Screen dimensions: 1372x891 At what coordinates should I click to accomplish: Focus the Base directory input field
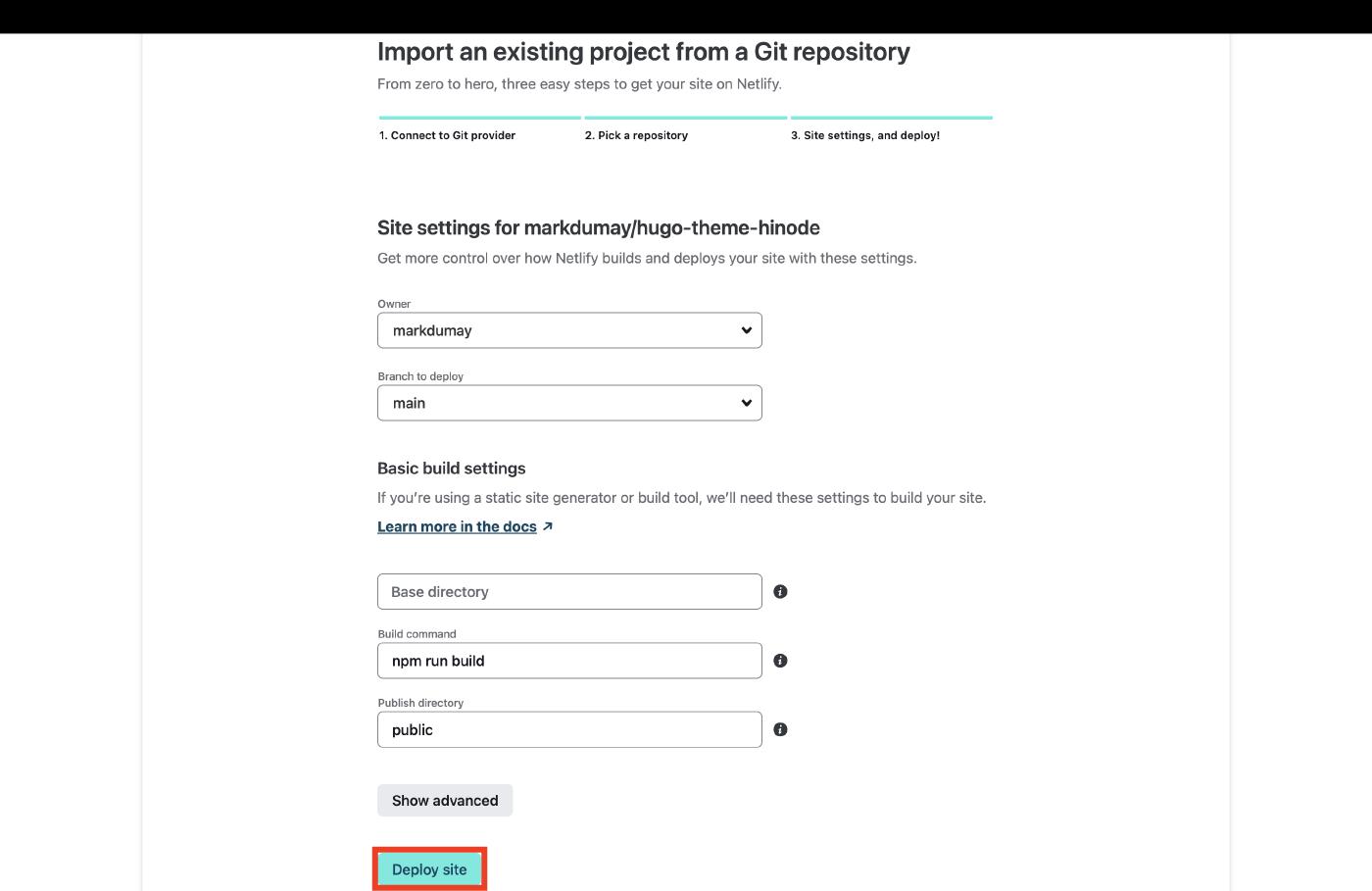pyautogui.click(x=569, y=592)
